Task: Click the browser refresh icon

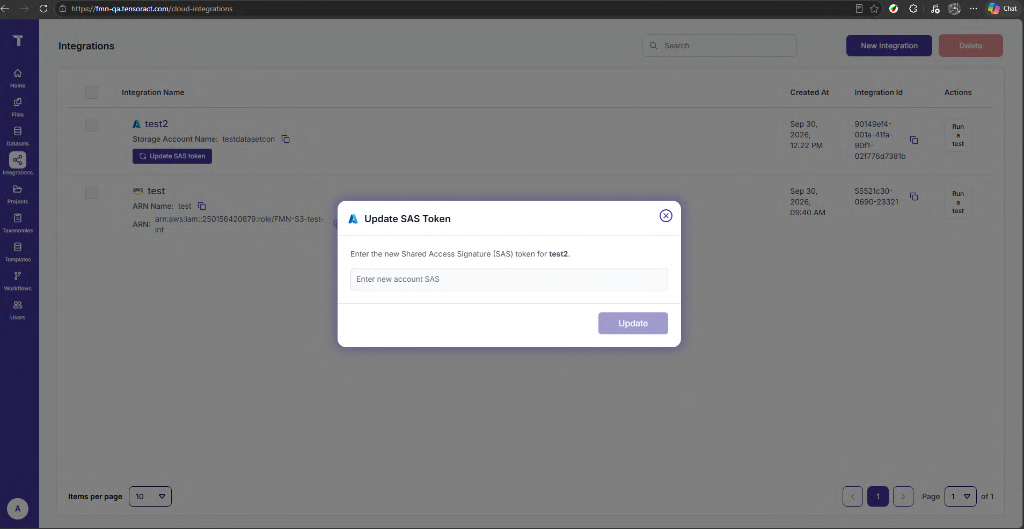Action: (x=43, y=8)
